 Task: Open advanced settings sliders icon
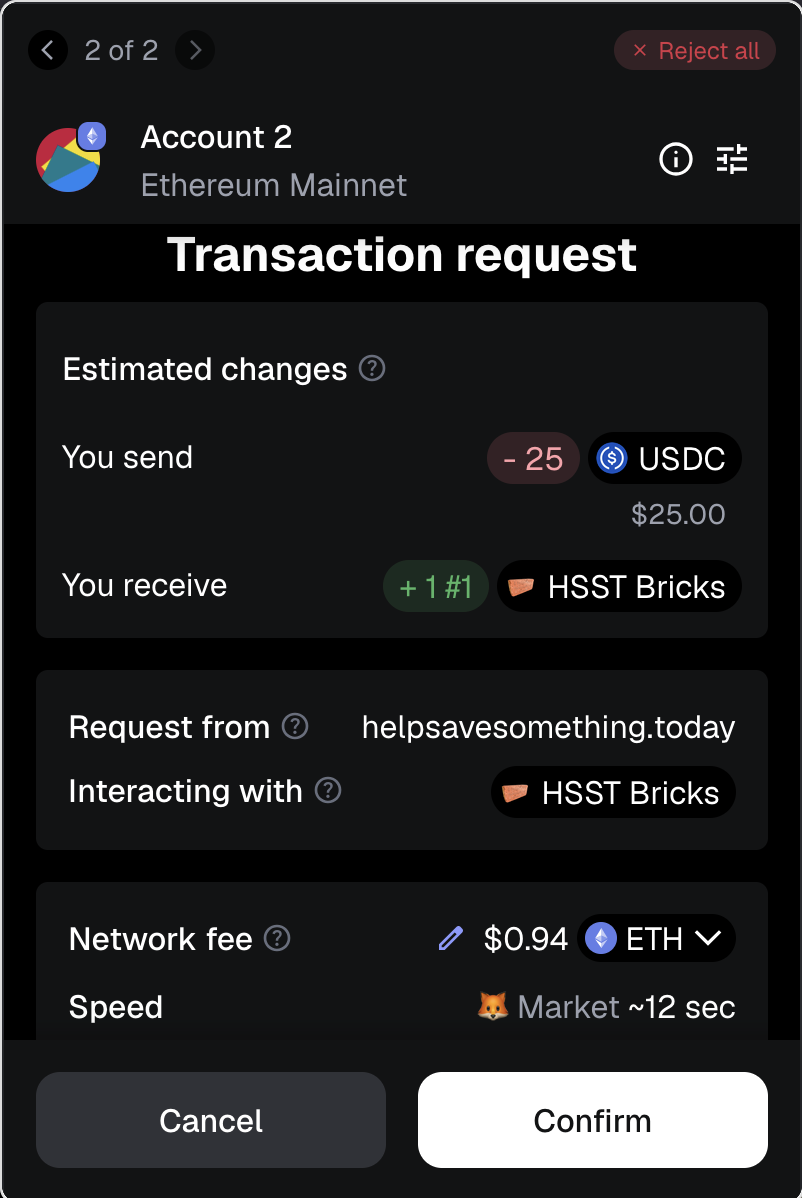(732, 159)
